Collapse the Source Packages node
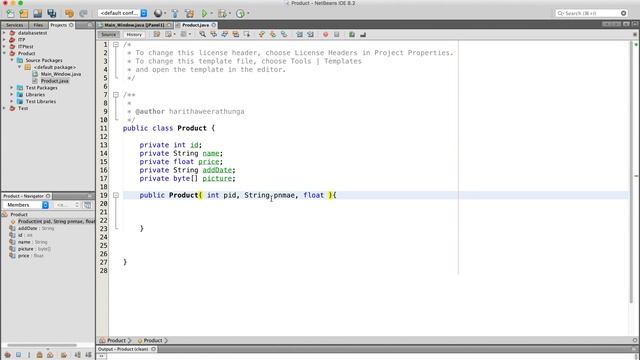The height and width of the screenshot is (360, 640). pyautogui.click(x=12, y=60)
